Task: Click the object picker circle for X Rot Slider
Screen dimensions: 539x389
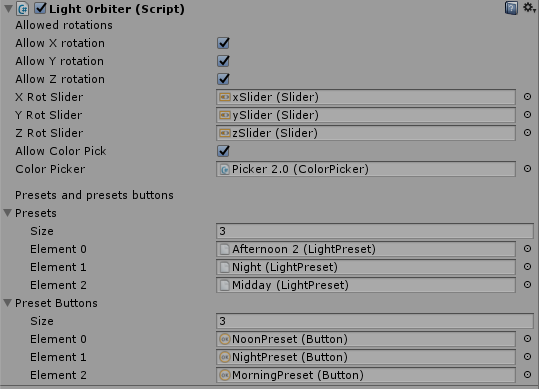Action: coord(527,97)
